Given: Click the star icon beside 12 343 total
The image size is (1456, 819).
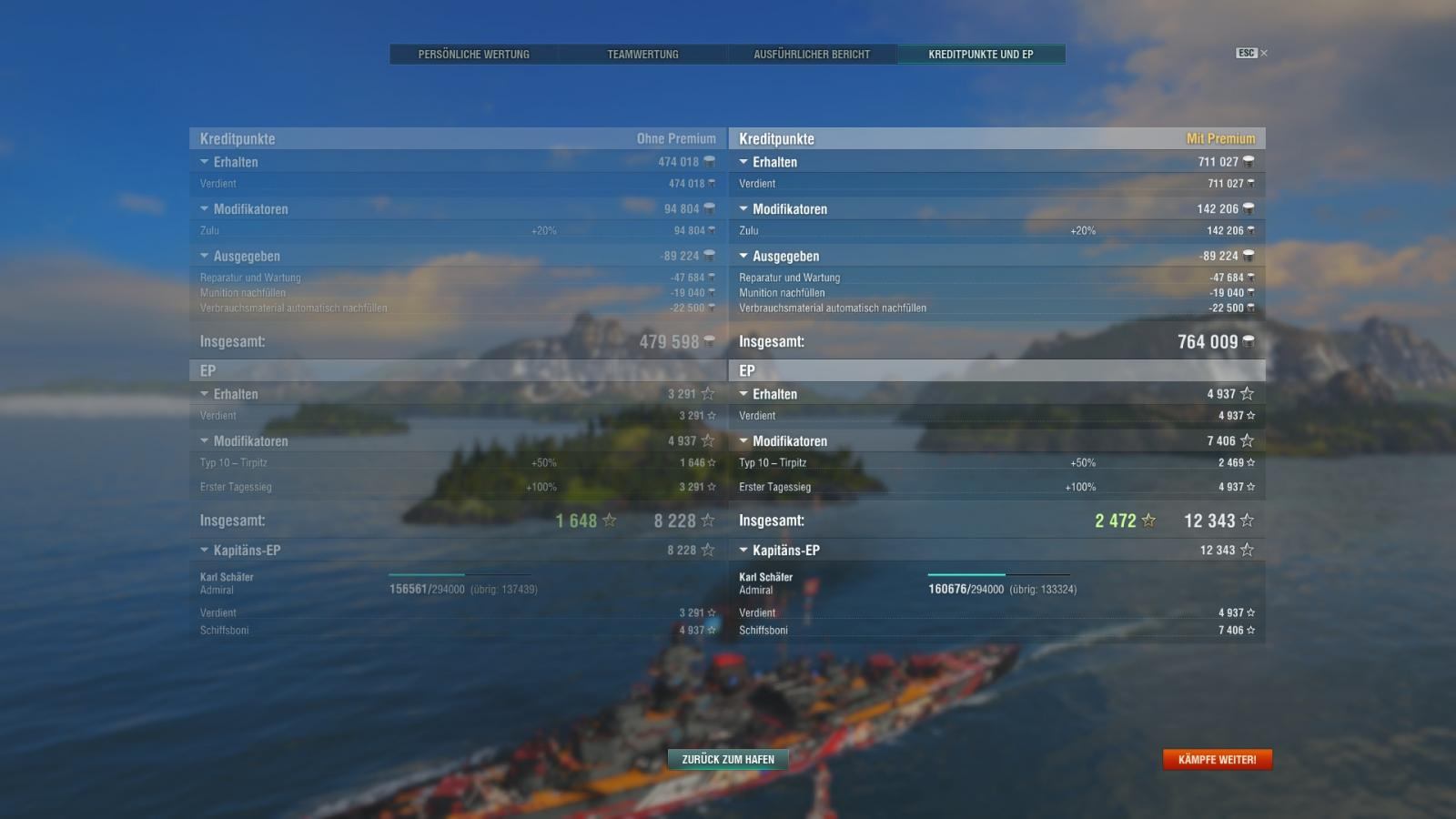Looking at the screenshot, I should pyautogui.click(x=1247, y=521).
